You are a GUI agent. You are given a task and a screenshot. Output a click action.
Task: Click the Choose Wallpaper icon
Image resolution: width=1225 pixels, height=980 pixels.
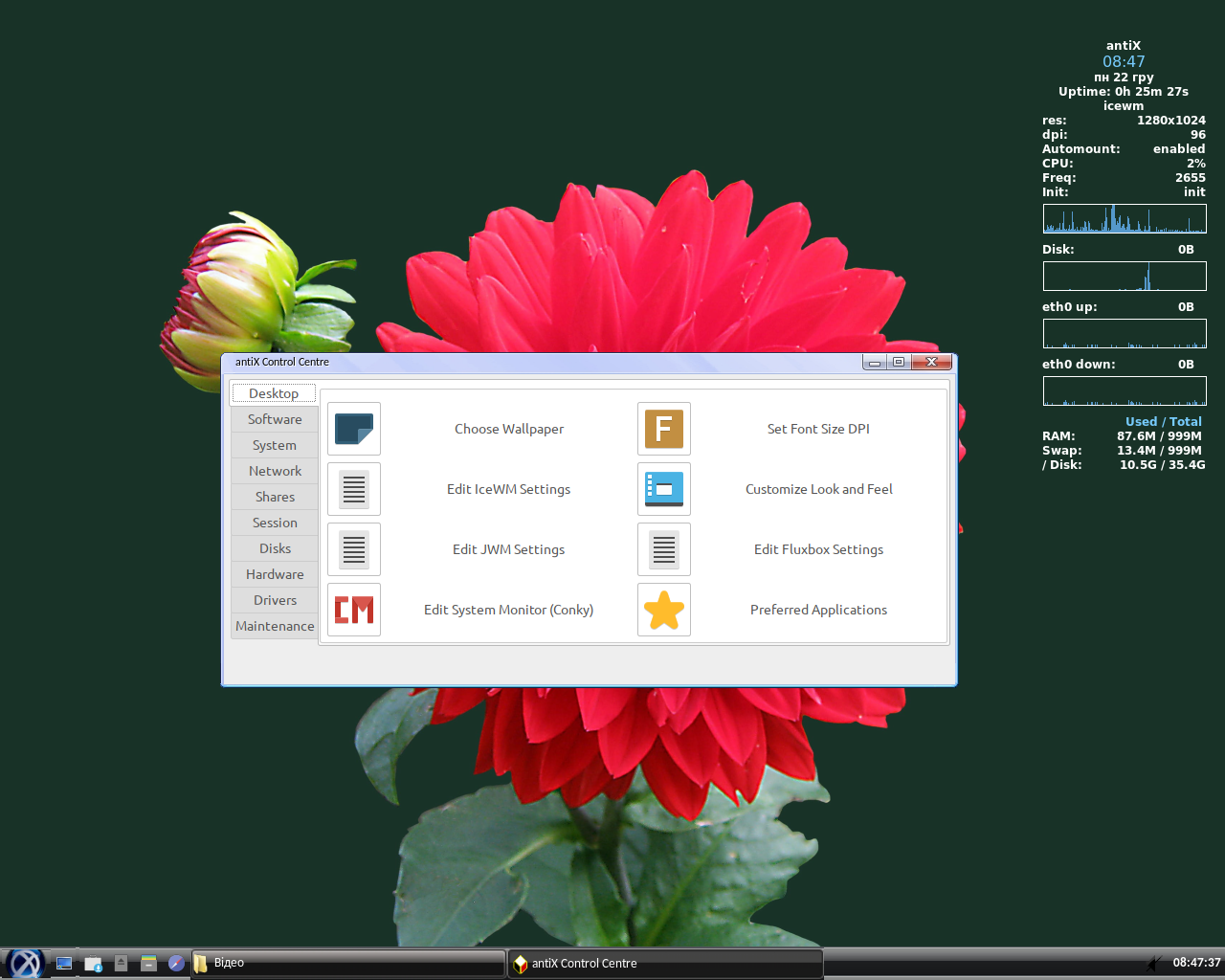(354, 429)
